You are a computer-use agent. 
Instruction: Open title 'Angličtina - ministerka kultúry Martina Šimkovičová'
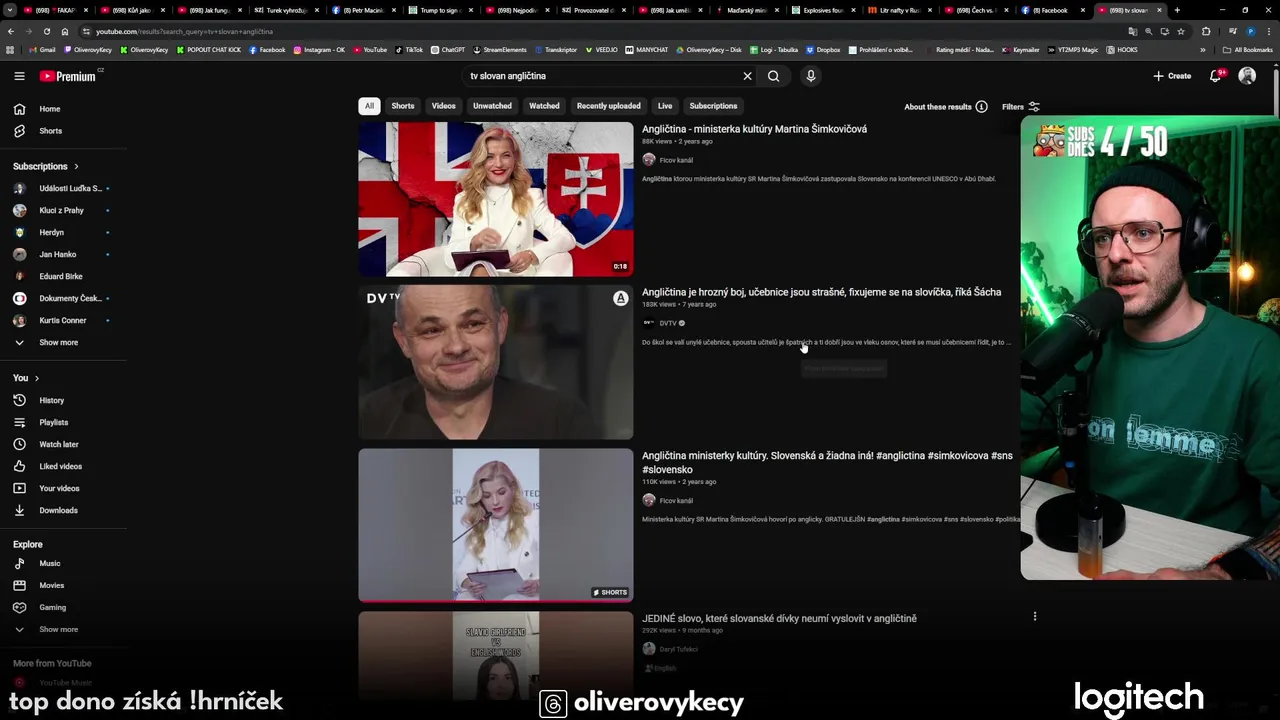pos(754,129)
